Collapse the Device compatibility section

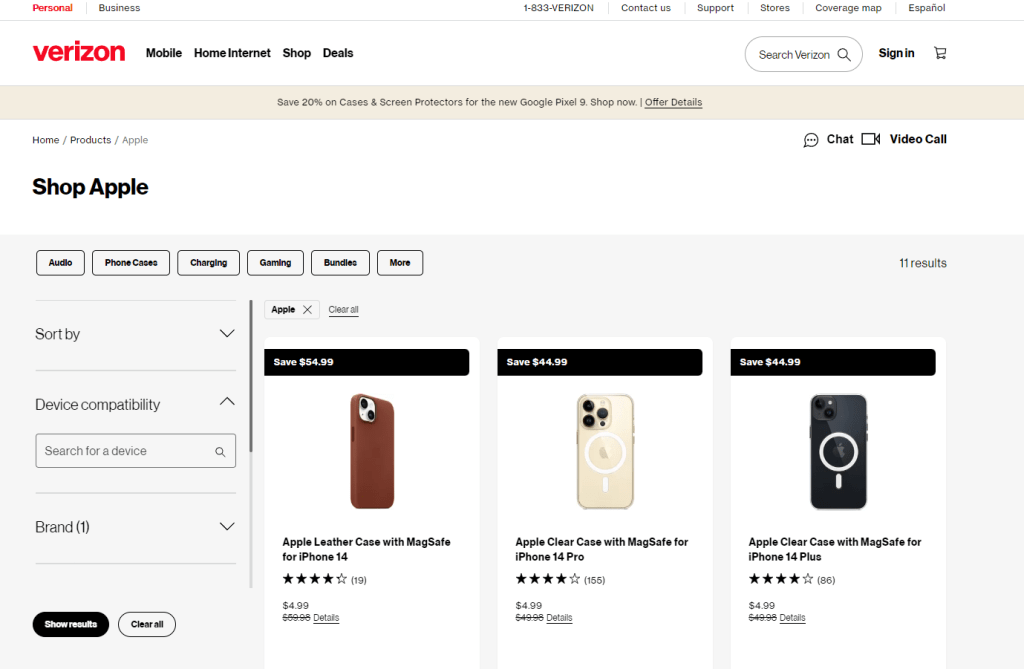pyautogui.click(x=227, y=402)
